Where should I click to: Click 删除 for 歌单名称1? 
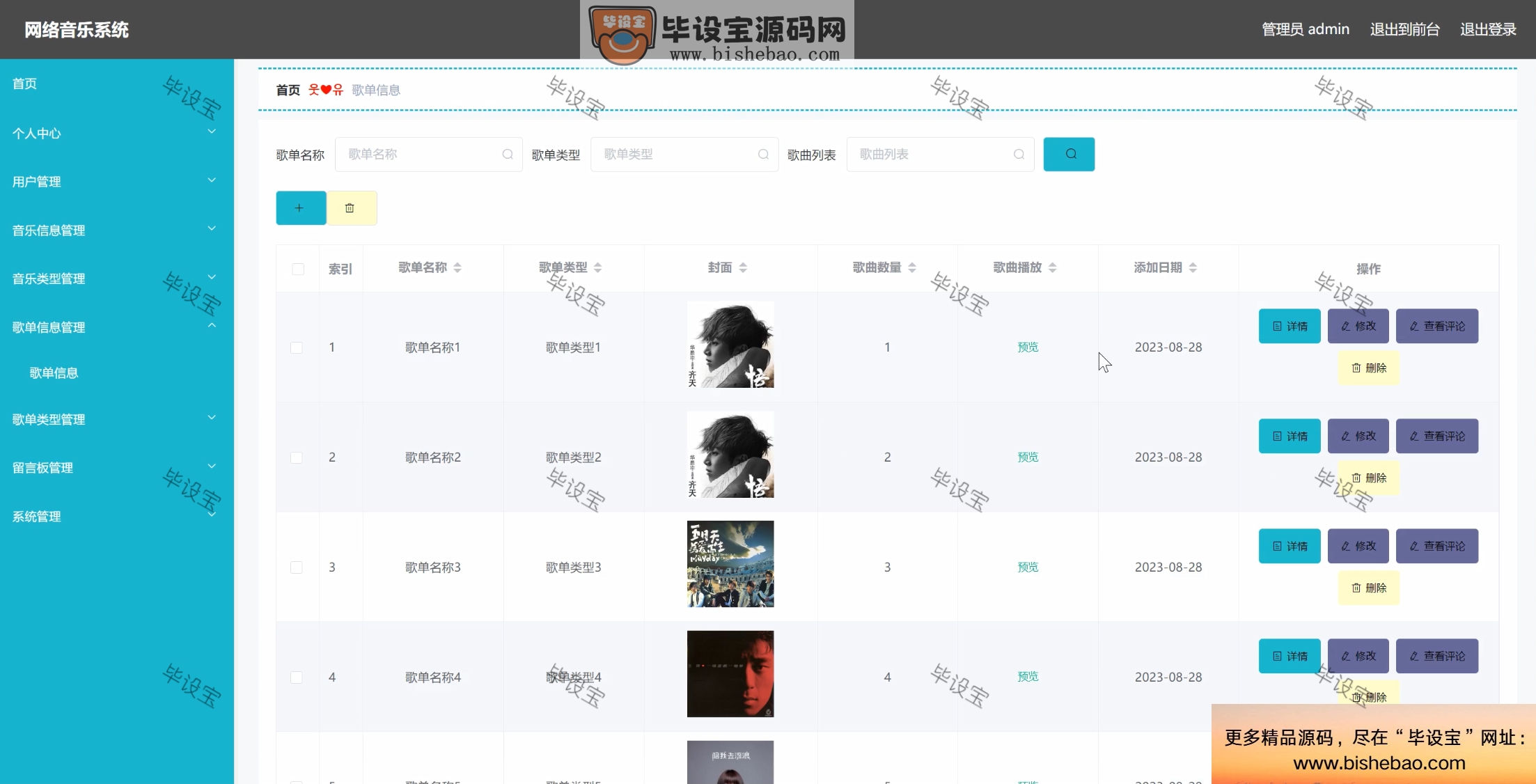tap(1369, 368)
